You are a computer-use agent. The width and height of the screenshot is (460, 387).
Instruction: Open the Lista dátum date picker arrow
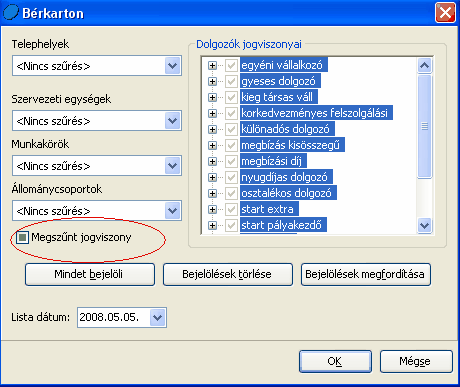coord(158,317)
